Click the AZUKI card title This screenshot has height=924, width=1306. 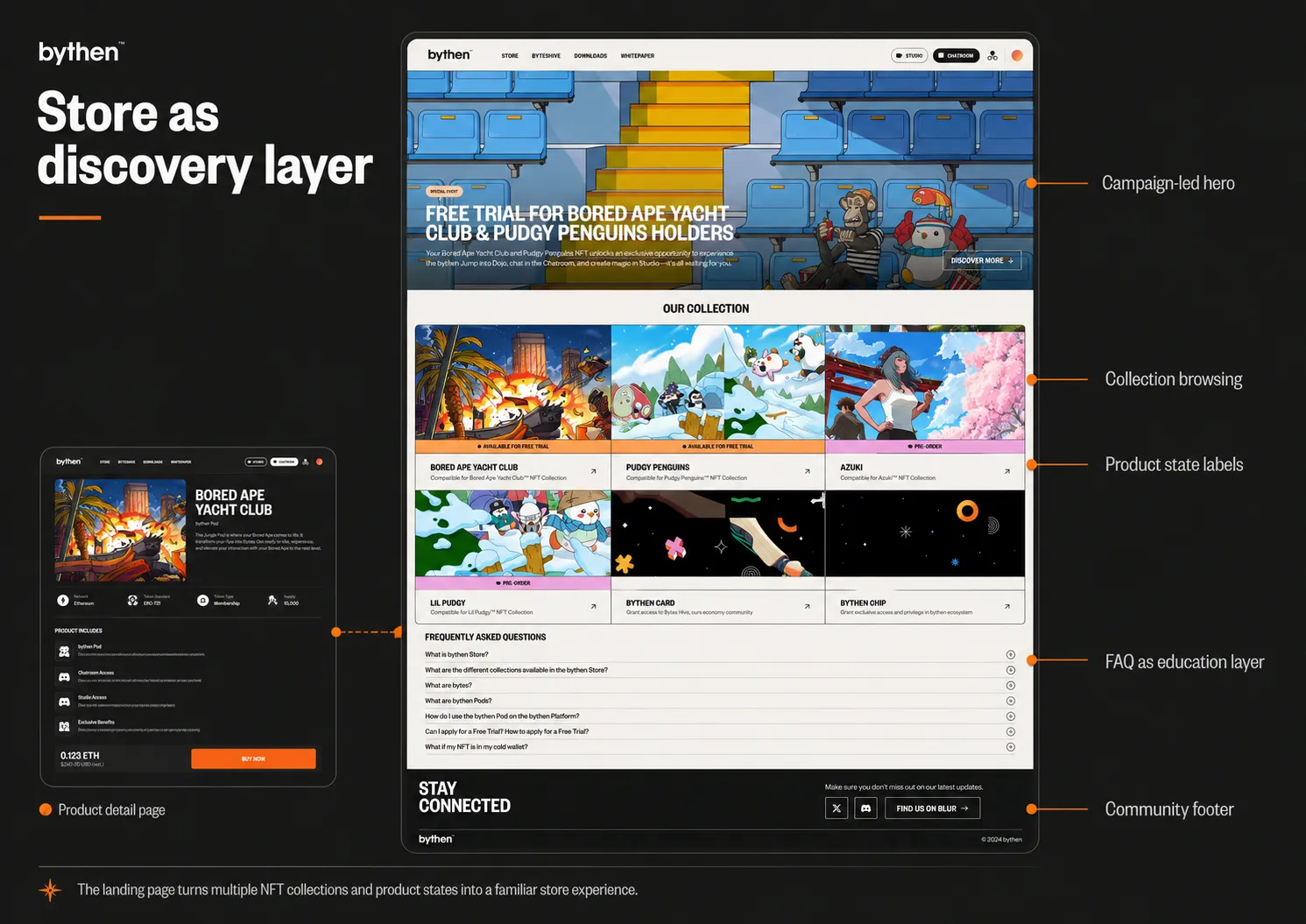point(851,468)
